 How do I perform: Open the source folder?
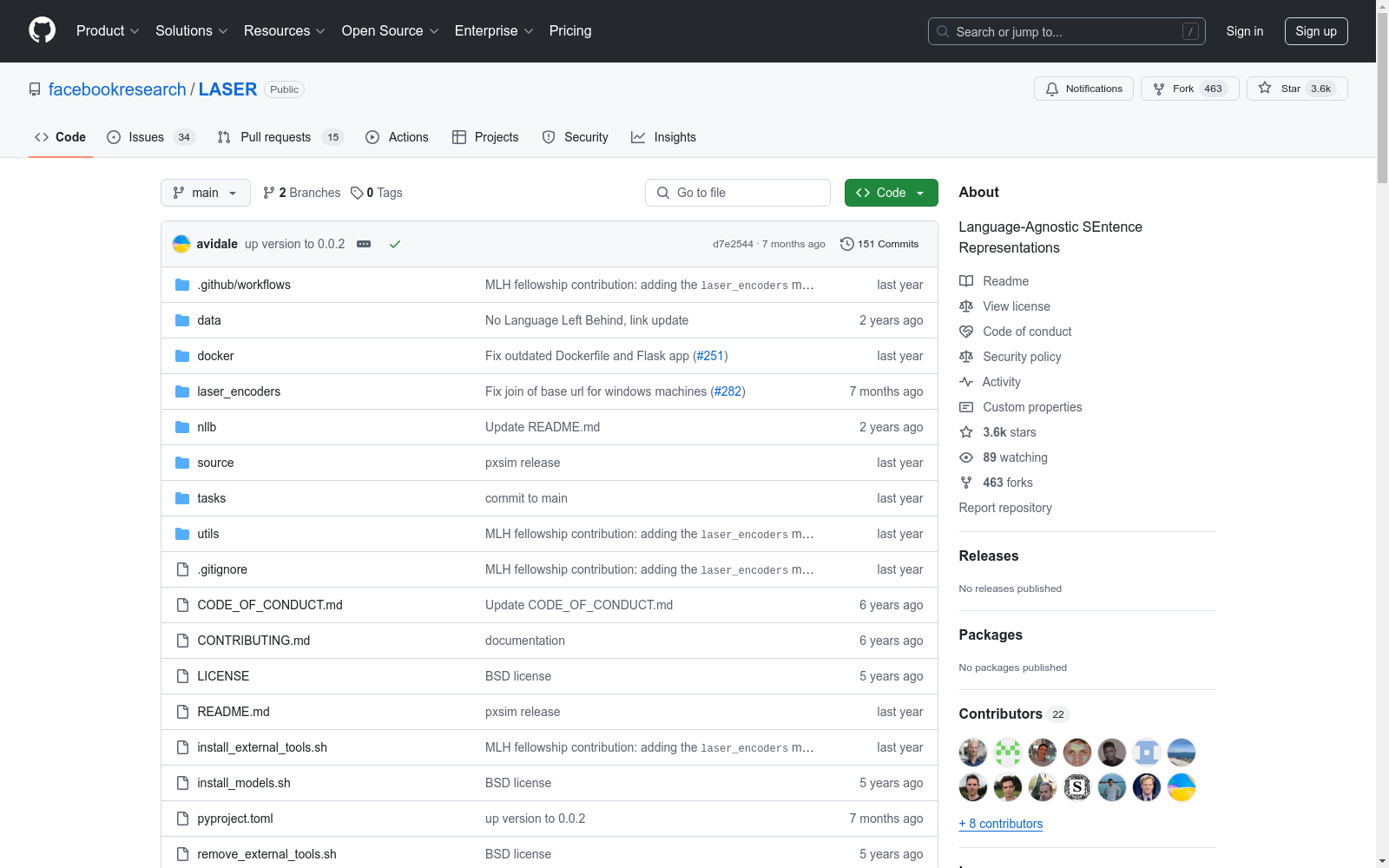coord(215,463)
